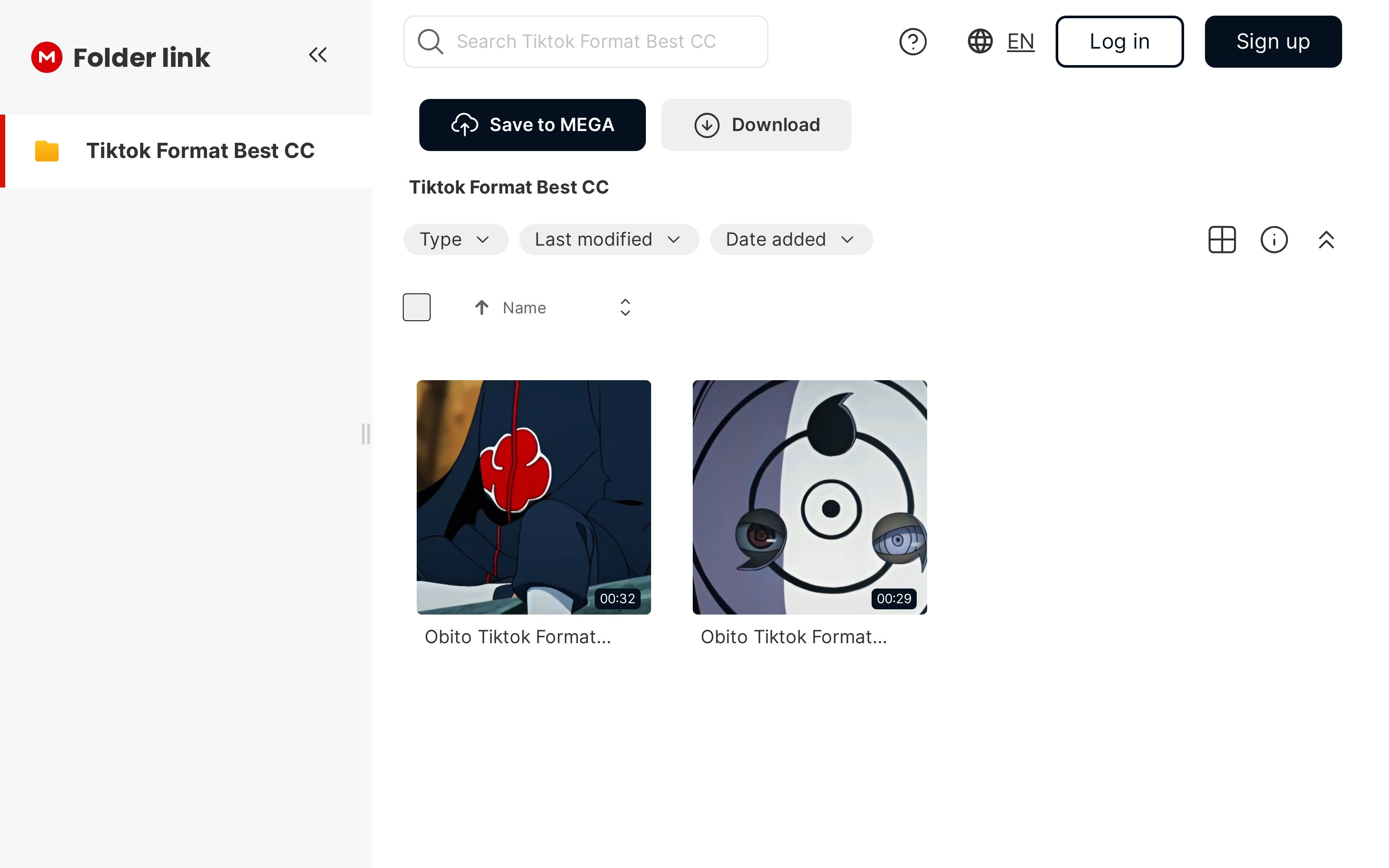
Task: Collapse the sidebar with double chevron
Action: 318,55
